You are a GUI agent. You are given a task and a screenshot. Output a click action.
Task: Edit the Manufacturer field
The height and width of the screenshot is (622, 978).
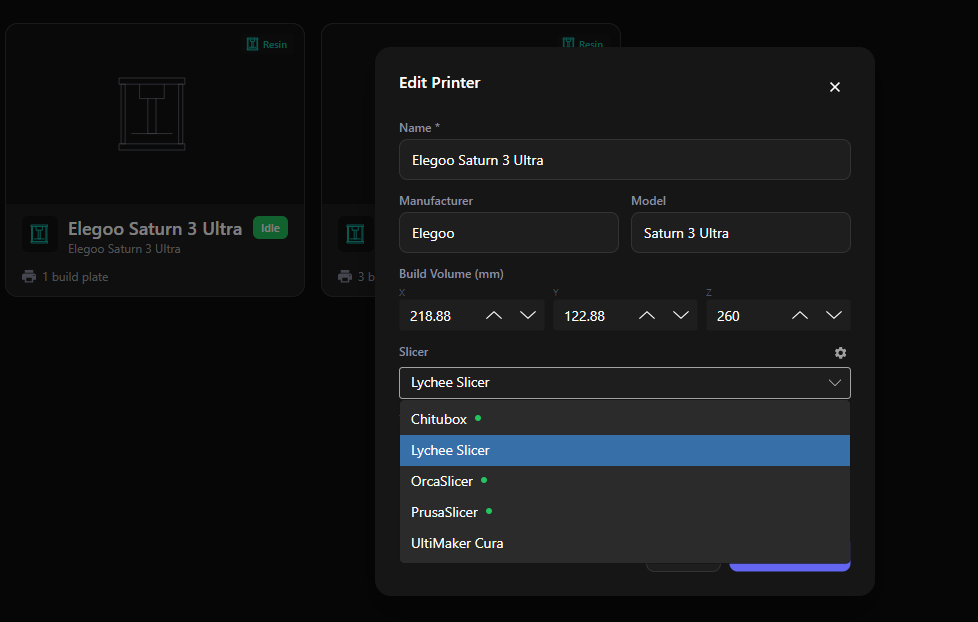[x=508, y=233]
